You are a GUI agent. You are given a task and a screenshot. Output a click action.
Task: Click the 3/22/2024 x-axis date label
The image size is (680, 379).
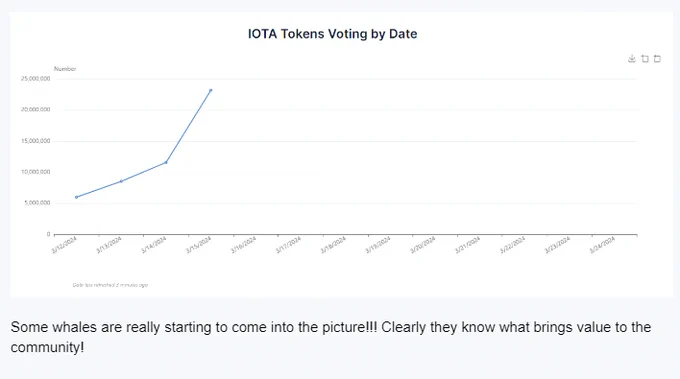coord(513,245)
